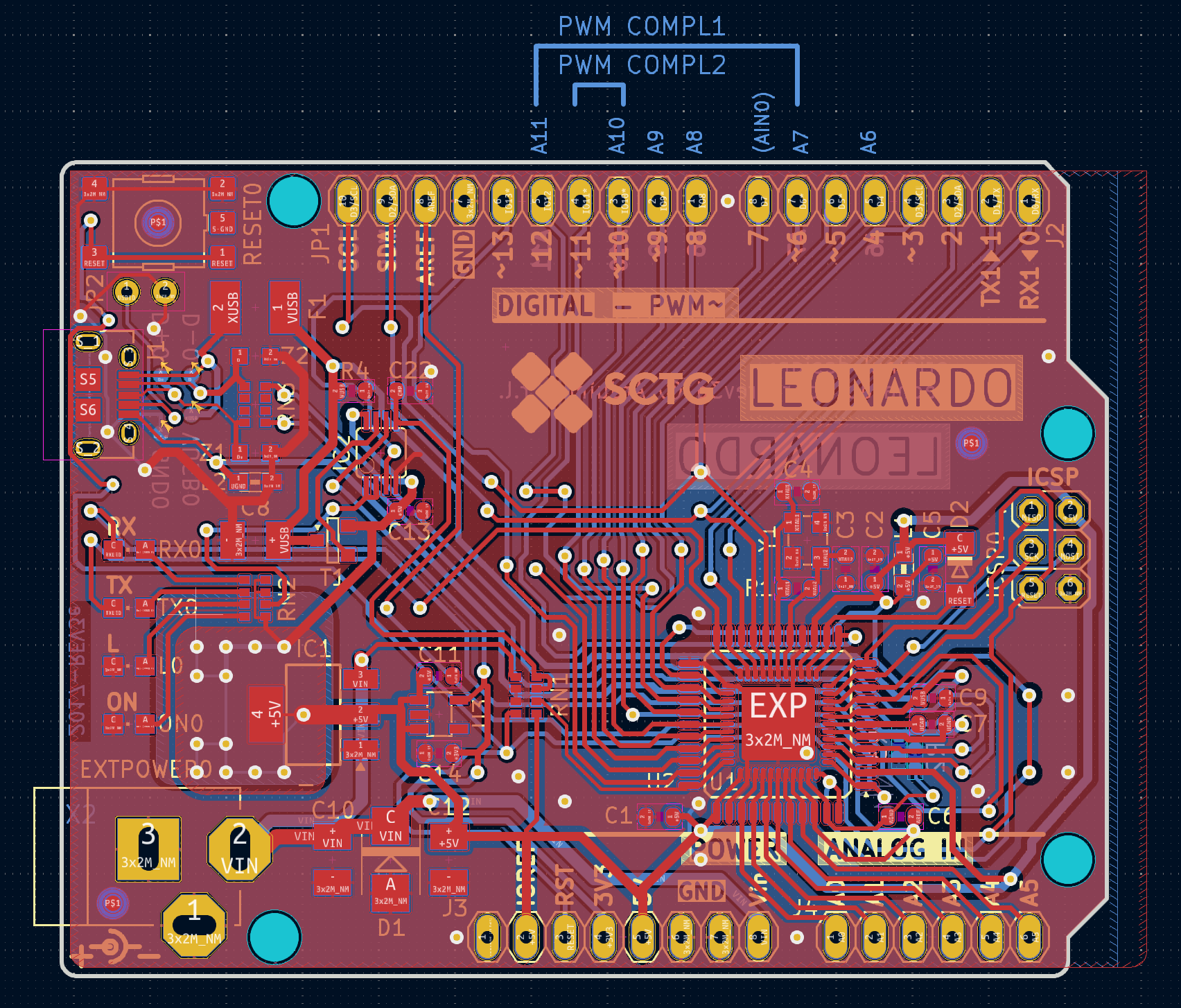Select the mirrored LEONARDO back-side text
This screenshot has height=1008, width=1181.
pos(808,457)
